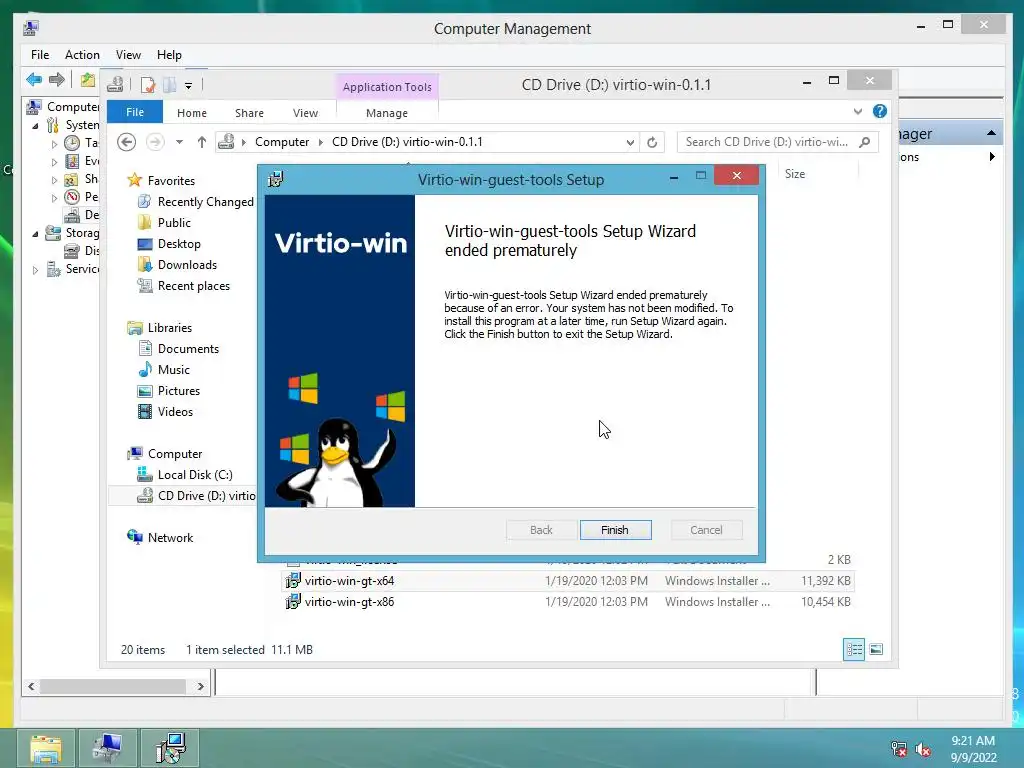Go up one folder level in Explorer
The image size is (1024, 768).
coord(202,142)
